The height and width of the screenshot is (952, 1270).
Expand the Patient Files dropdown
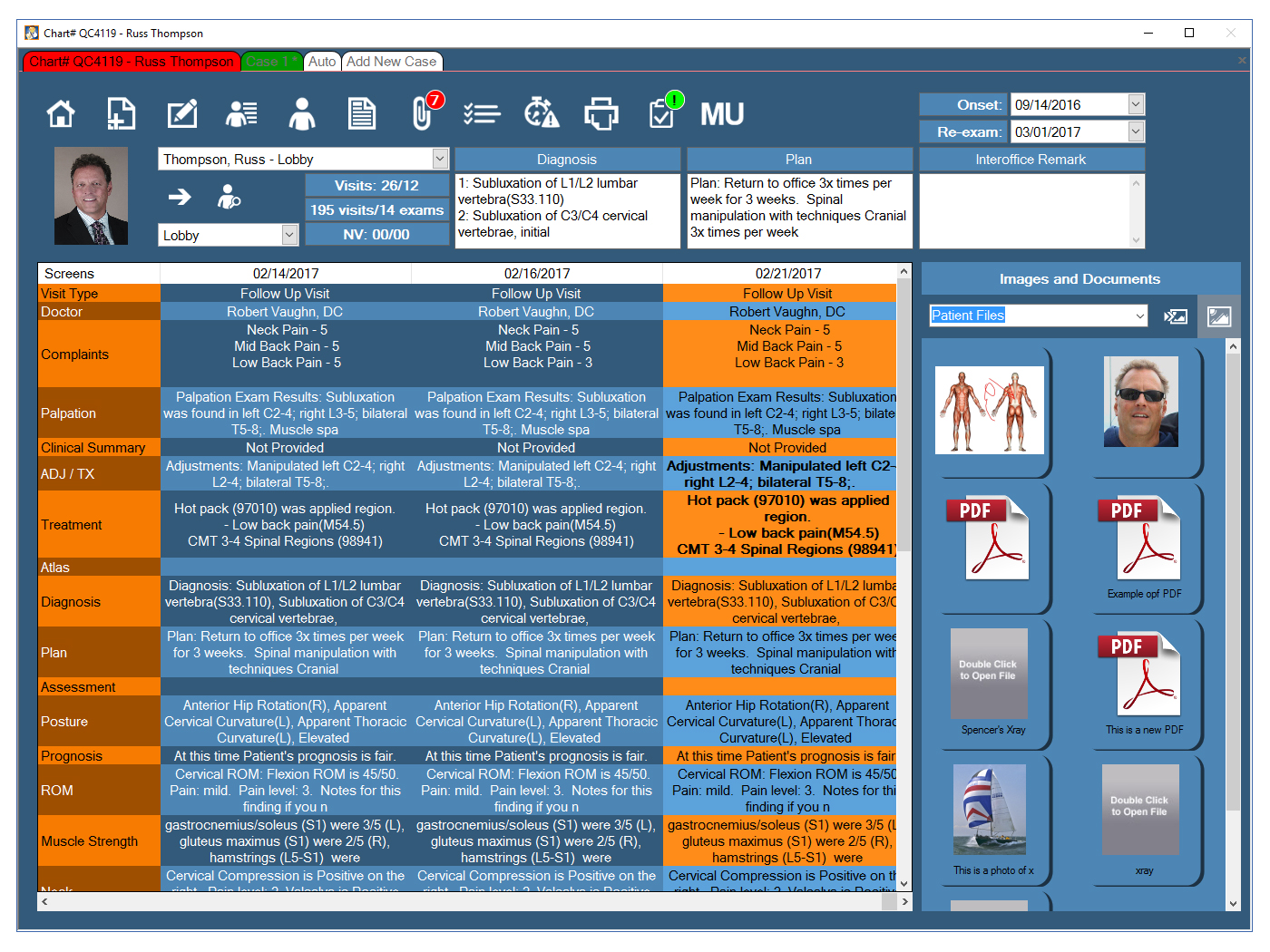coord(1140,316)
